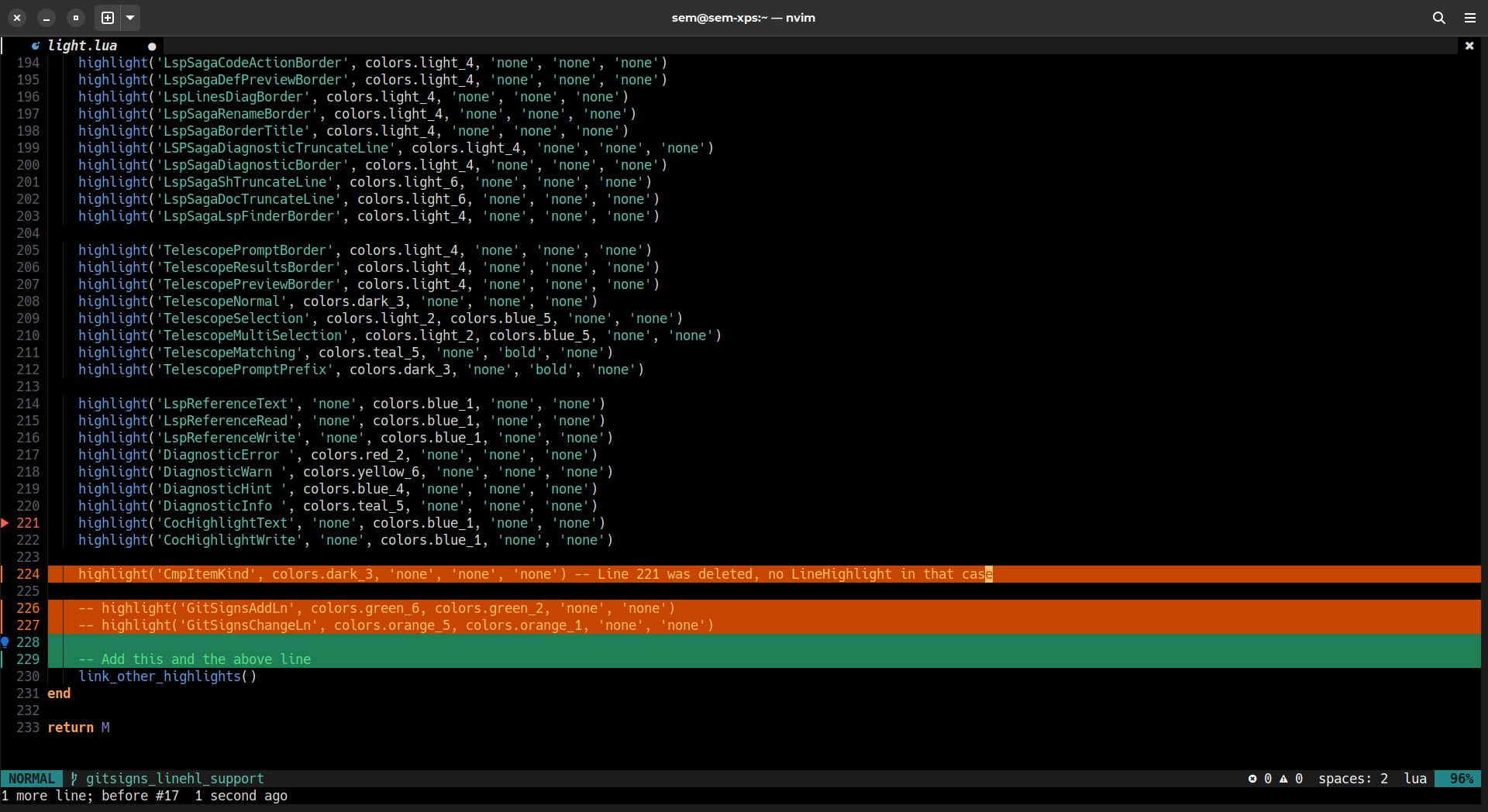This screenshot has width=1488, height=812.
Task: Click 'TelescopeMatching' highlight line
Action: pyautogui.click(x=346, y=353)
